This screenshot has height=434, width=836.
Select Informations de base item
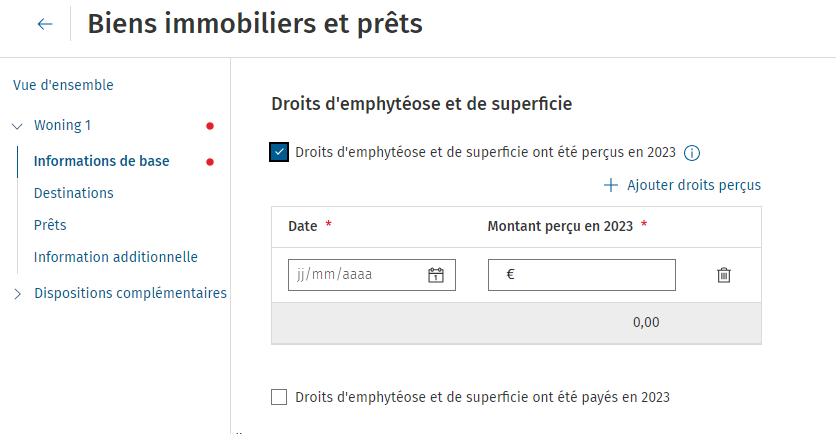point(101,161)
